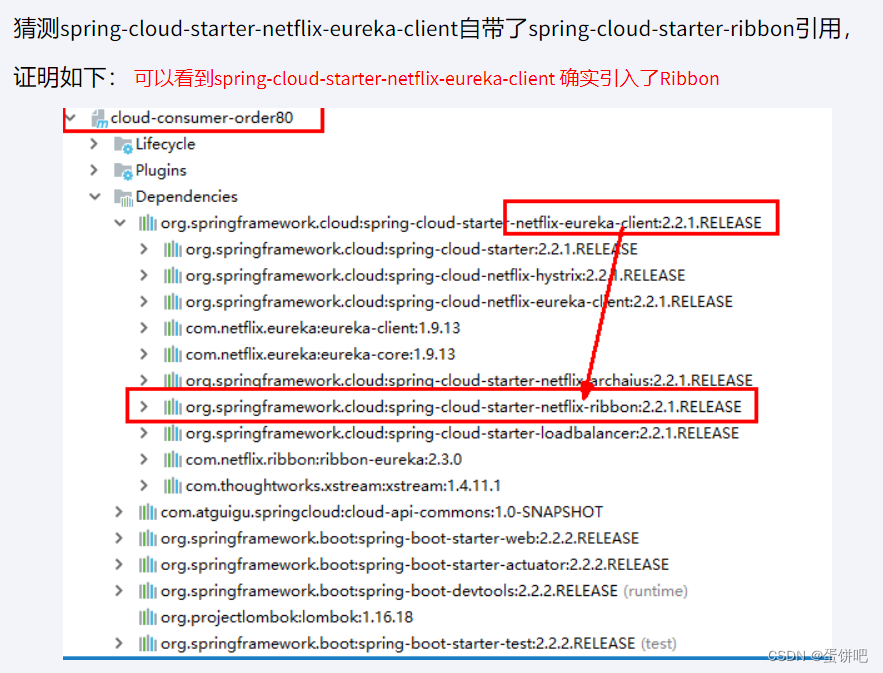The width and height of the screenshot is (883, 673).
Task: Expand spring-boot-devtools dependency
Action: 119,591
